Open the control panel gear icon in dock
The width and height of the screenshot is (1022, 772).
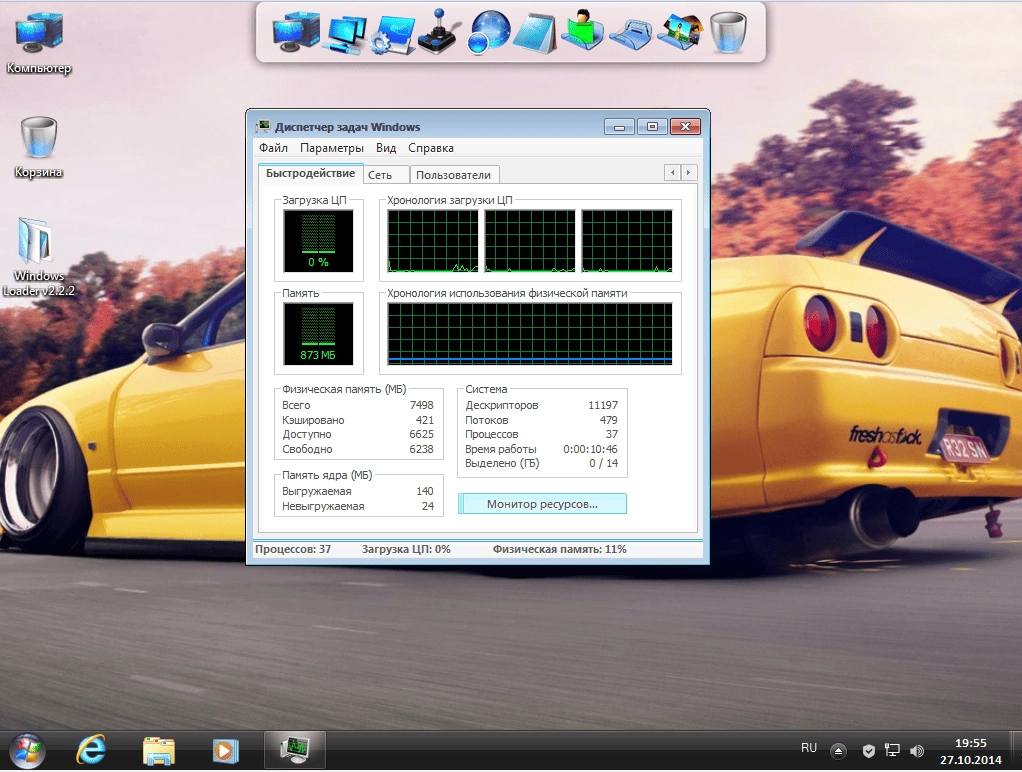392,35
